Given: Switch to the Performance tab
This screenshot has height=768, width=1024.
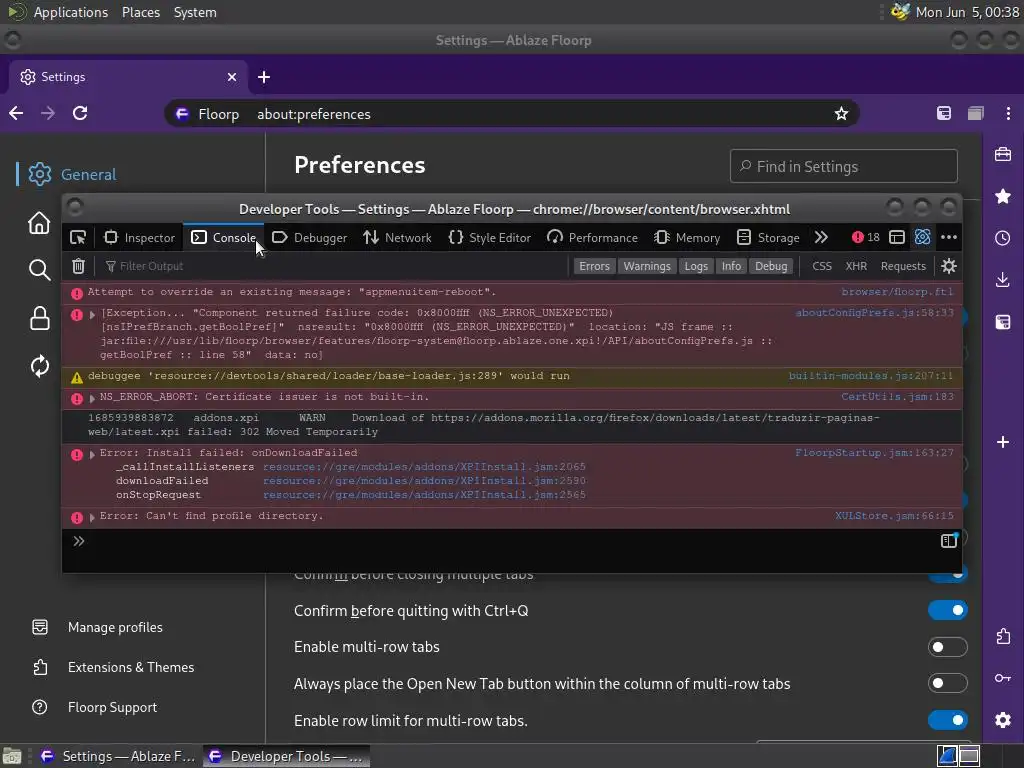Looking at the screenshot, I should pyautogui.click(x=592, y=238).
